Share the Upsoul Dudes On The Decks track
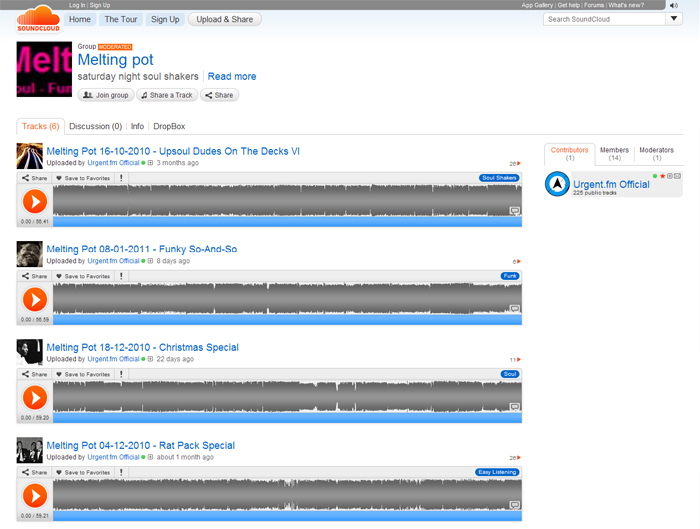The width and height of the screenshot is (700, 529). [x=34, y=178]
